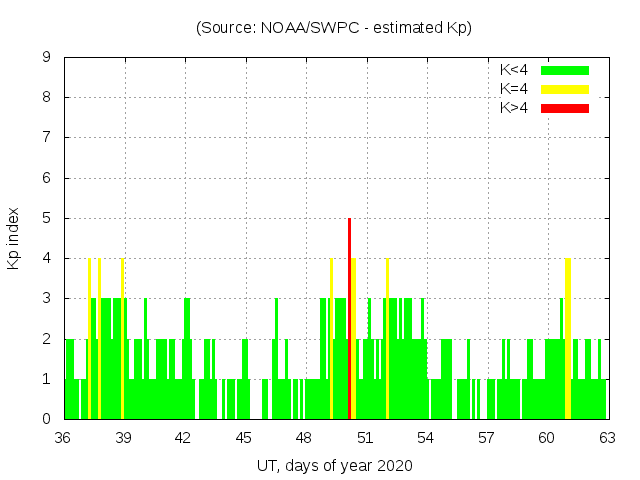
Task: Click the x-axis tick label 63
Action: (607, 438)
